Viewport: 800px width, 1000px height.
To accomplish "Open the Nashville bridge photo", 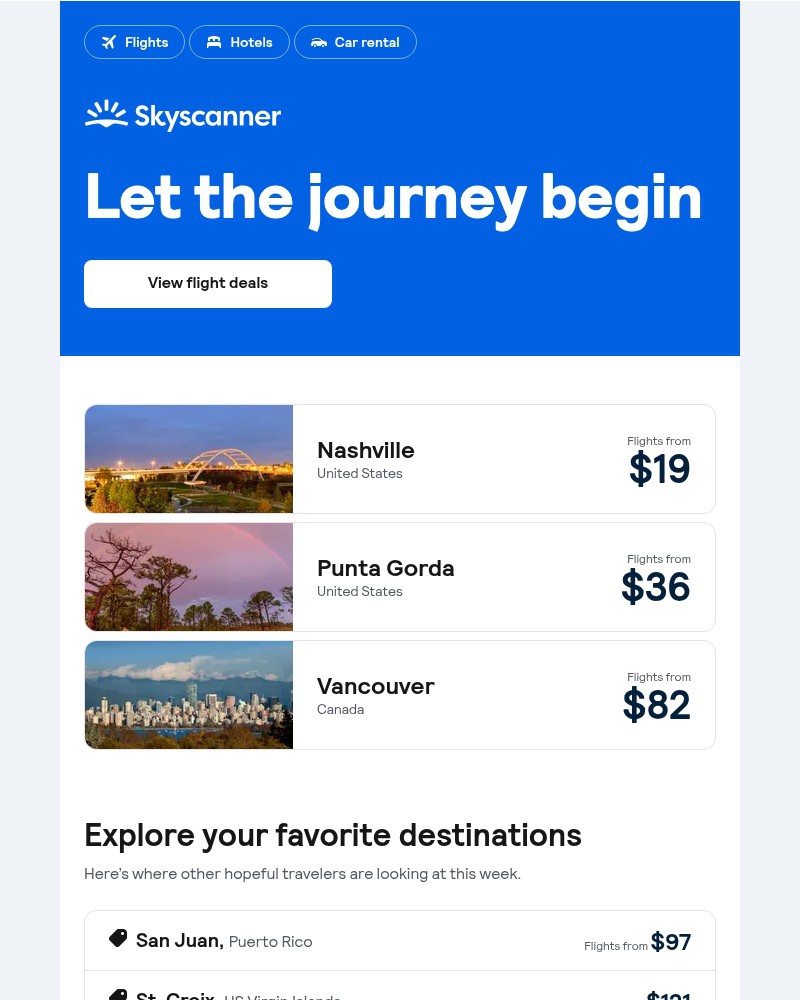I will pos(189,459).
